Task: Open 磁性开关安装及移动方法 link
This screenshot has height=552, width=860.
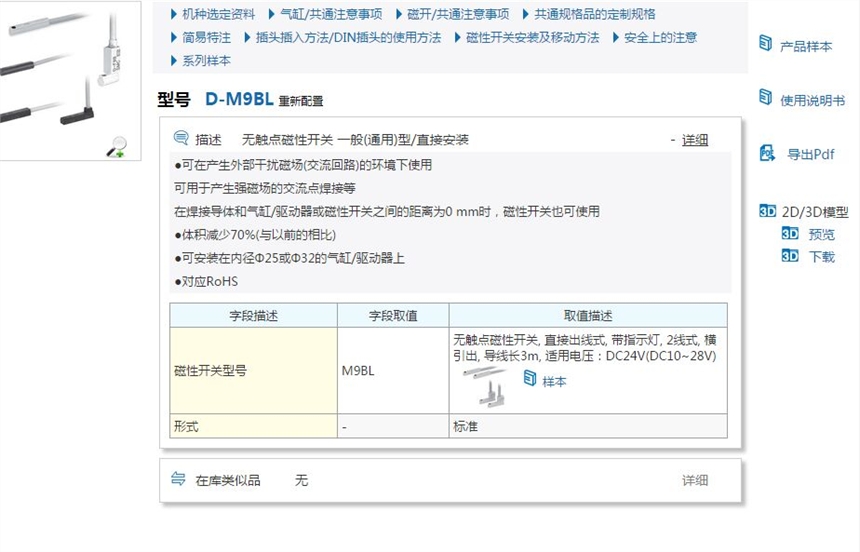Action: click(531, 37)
